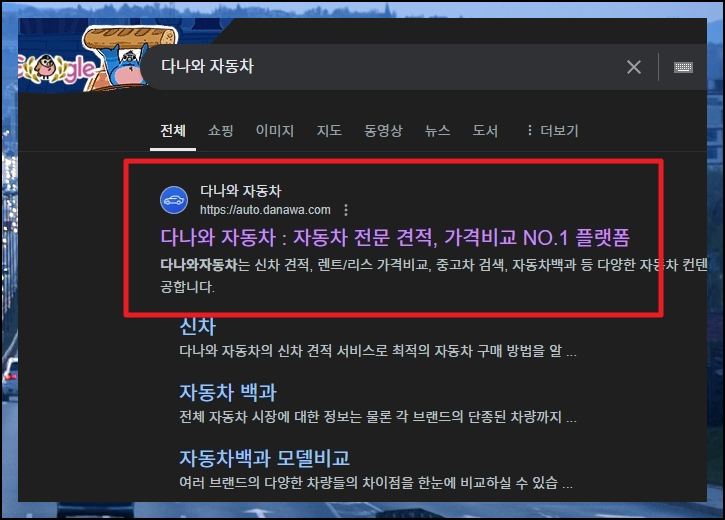Click the description 여러 브랜드의 다양한 차량들의 차이점을

click(376, 483)
